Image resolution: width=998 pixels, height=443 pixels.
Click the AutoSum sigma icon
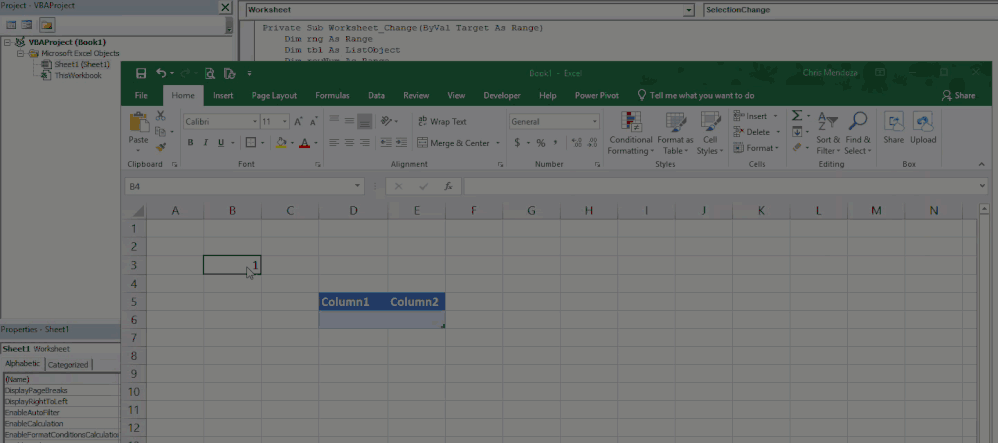pos(796,116)
